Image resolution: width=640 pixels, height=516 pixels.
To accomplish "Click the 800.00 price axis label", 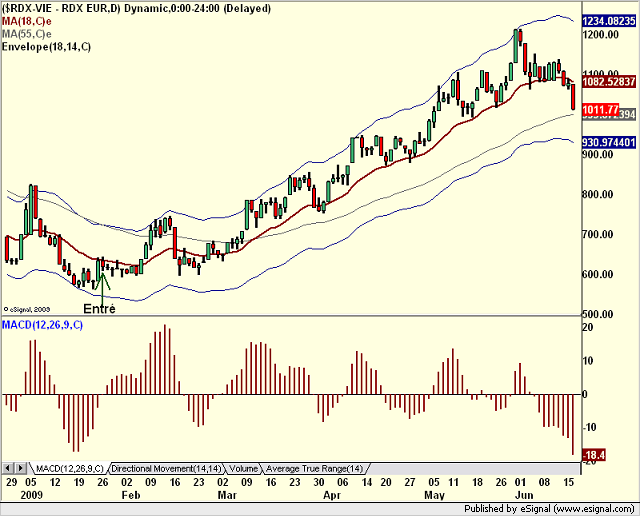I will (x=598, y=194).
